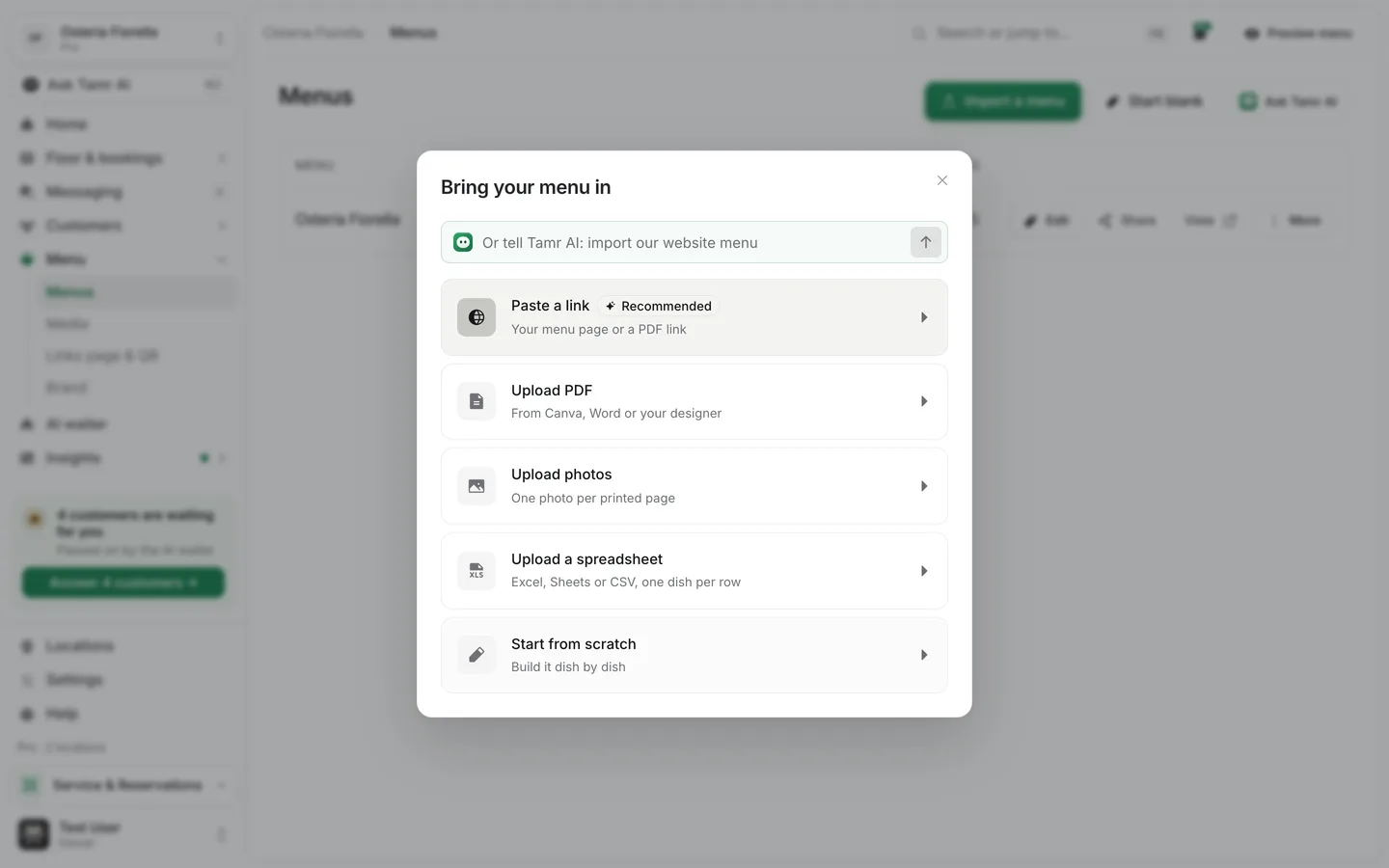
Task: Click 'One photo per printed page' text
Action: (x=593, y=499)
